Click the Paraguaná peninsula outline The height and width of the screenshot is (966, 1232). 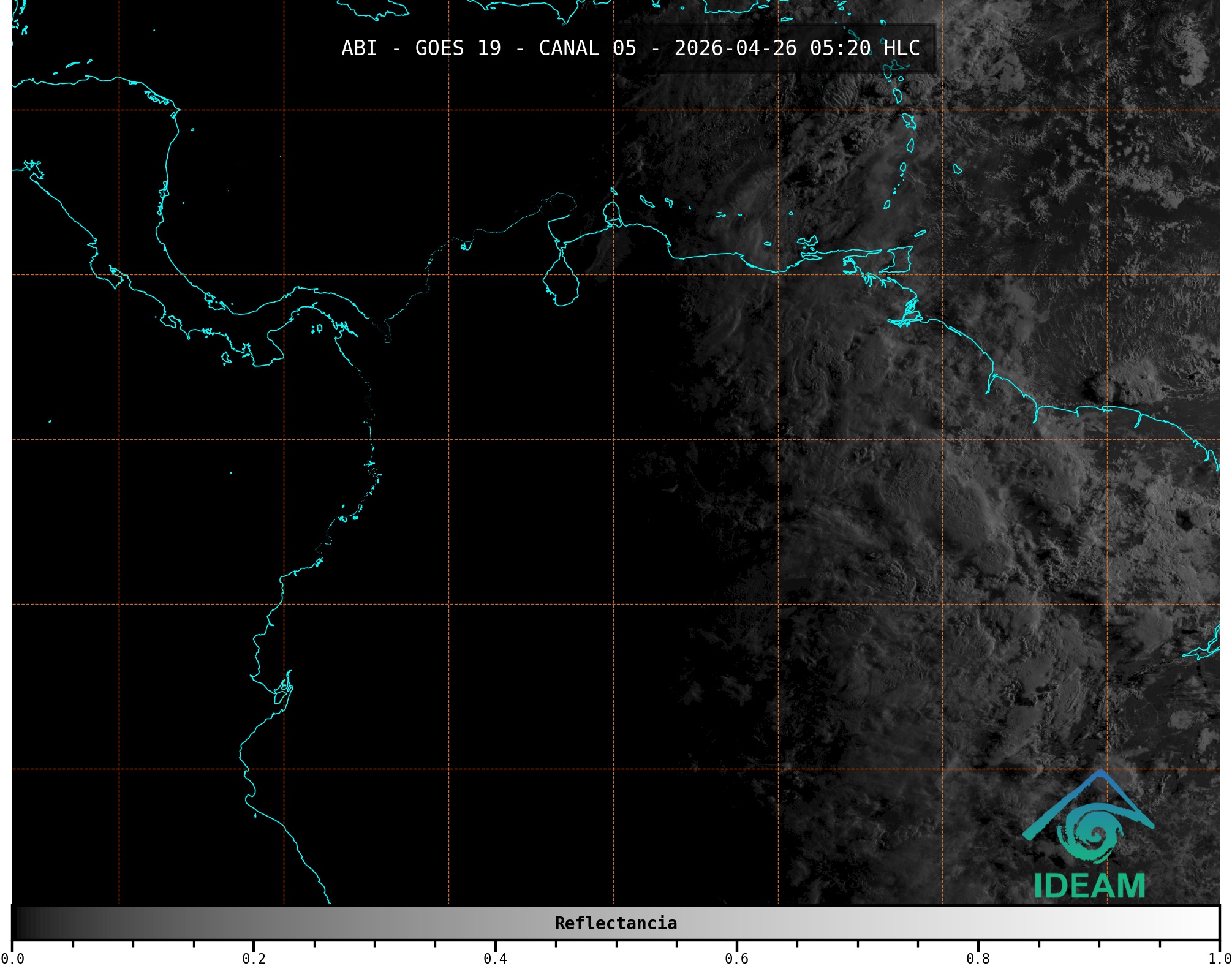611,213
